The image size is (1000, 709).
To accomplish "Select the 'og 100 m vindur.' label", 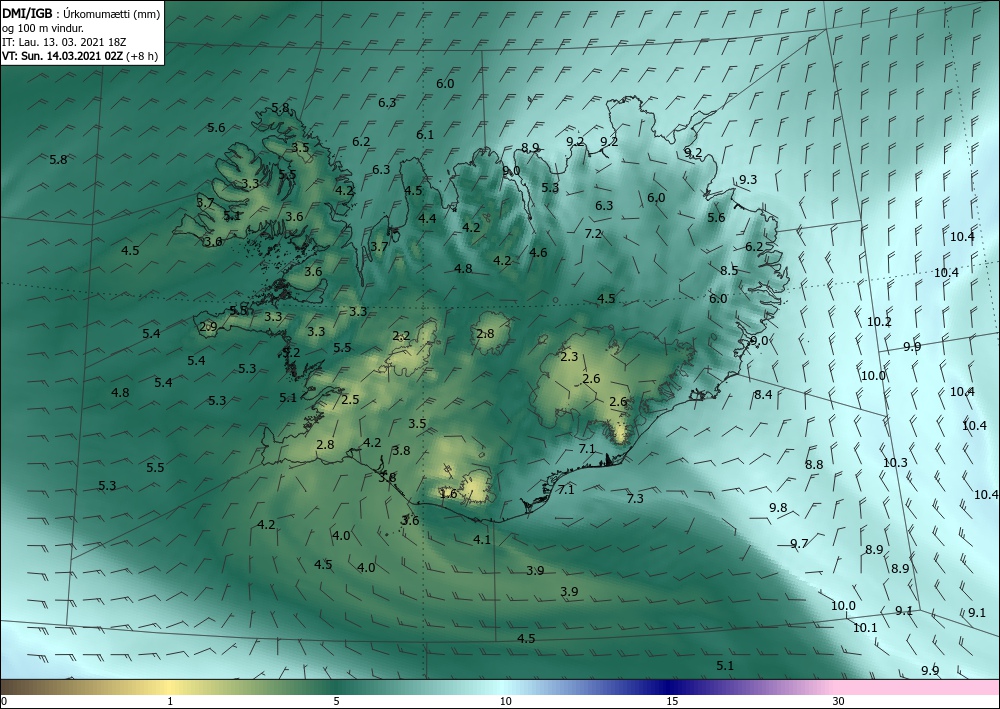I will tap(43, 27).
